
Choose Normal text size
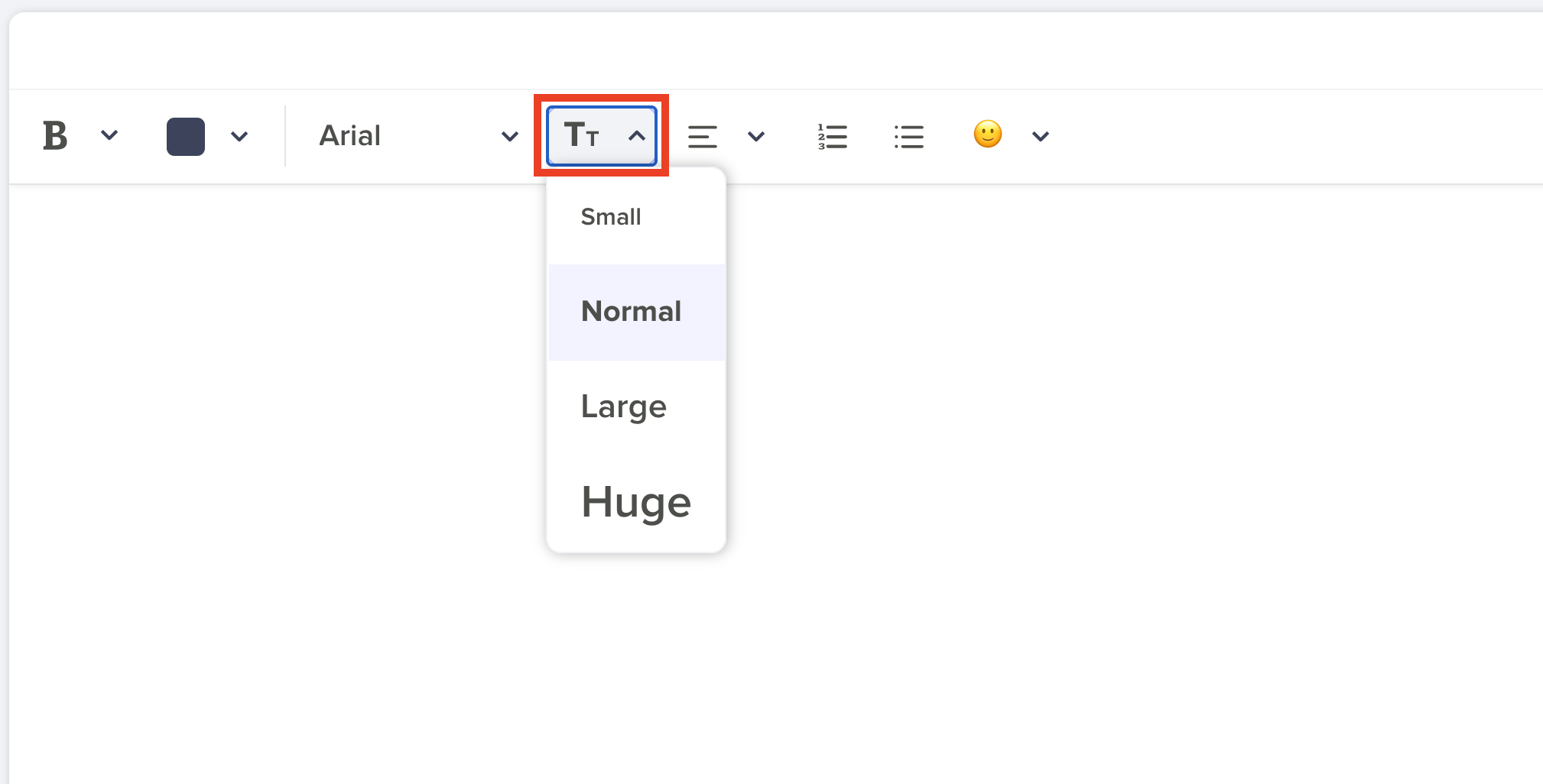click(x=637, y=312)
